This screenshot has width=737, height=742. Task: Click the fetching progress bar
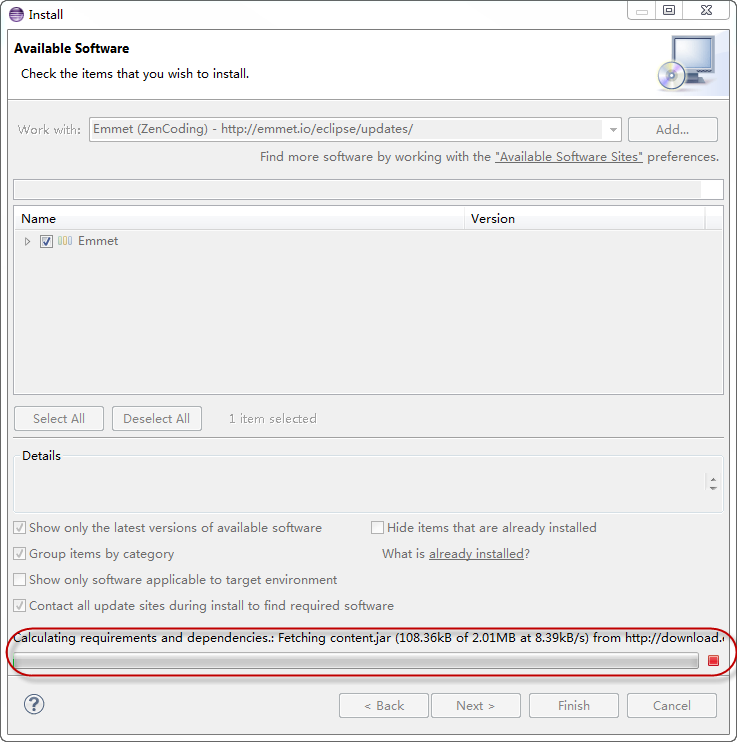(356, 661)
